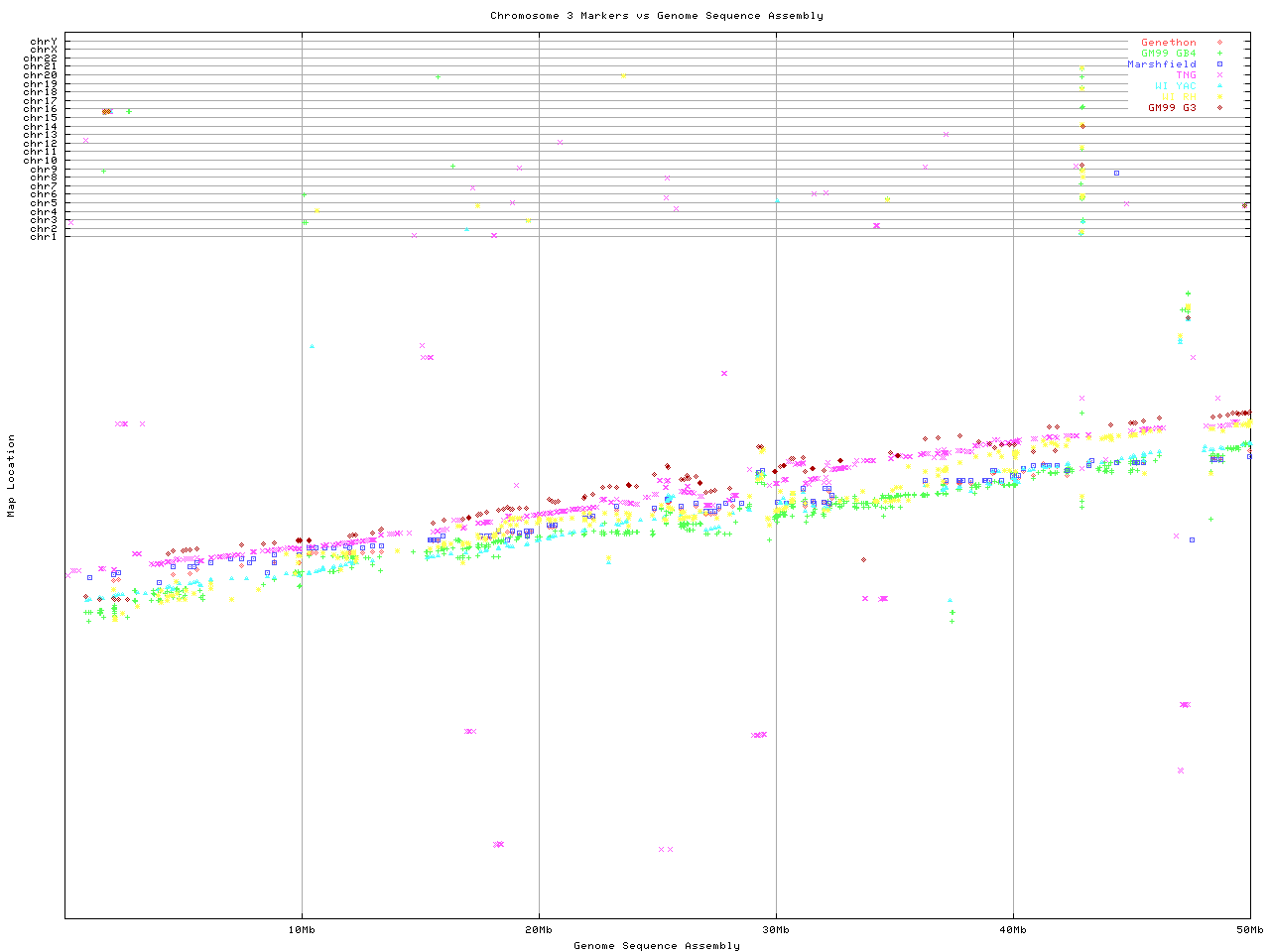The height and width of the screenshot is (952, 1270).
Task: Click the chr1 label on y-axis
Action: coord(44,236)
